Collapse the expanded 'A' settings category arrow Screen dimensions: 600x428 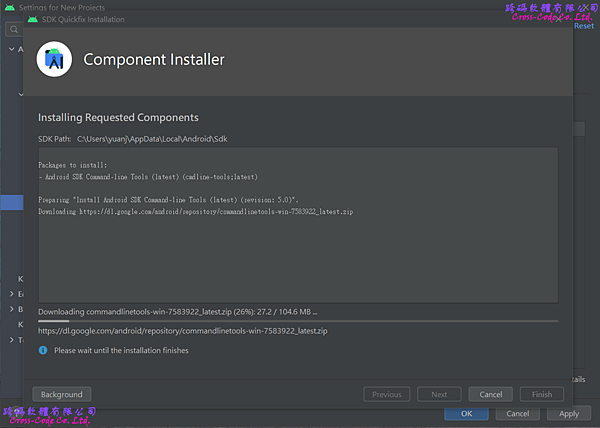[12, 48]
